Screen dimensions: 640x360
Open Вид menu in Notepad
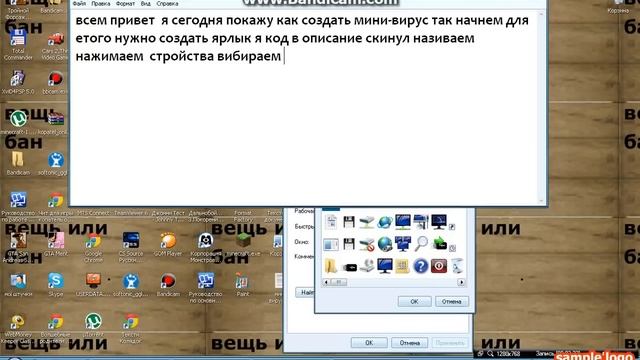pyautogui.click(x=146, y=3)
